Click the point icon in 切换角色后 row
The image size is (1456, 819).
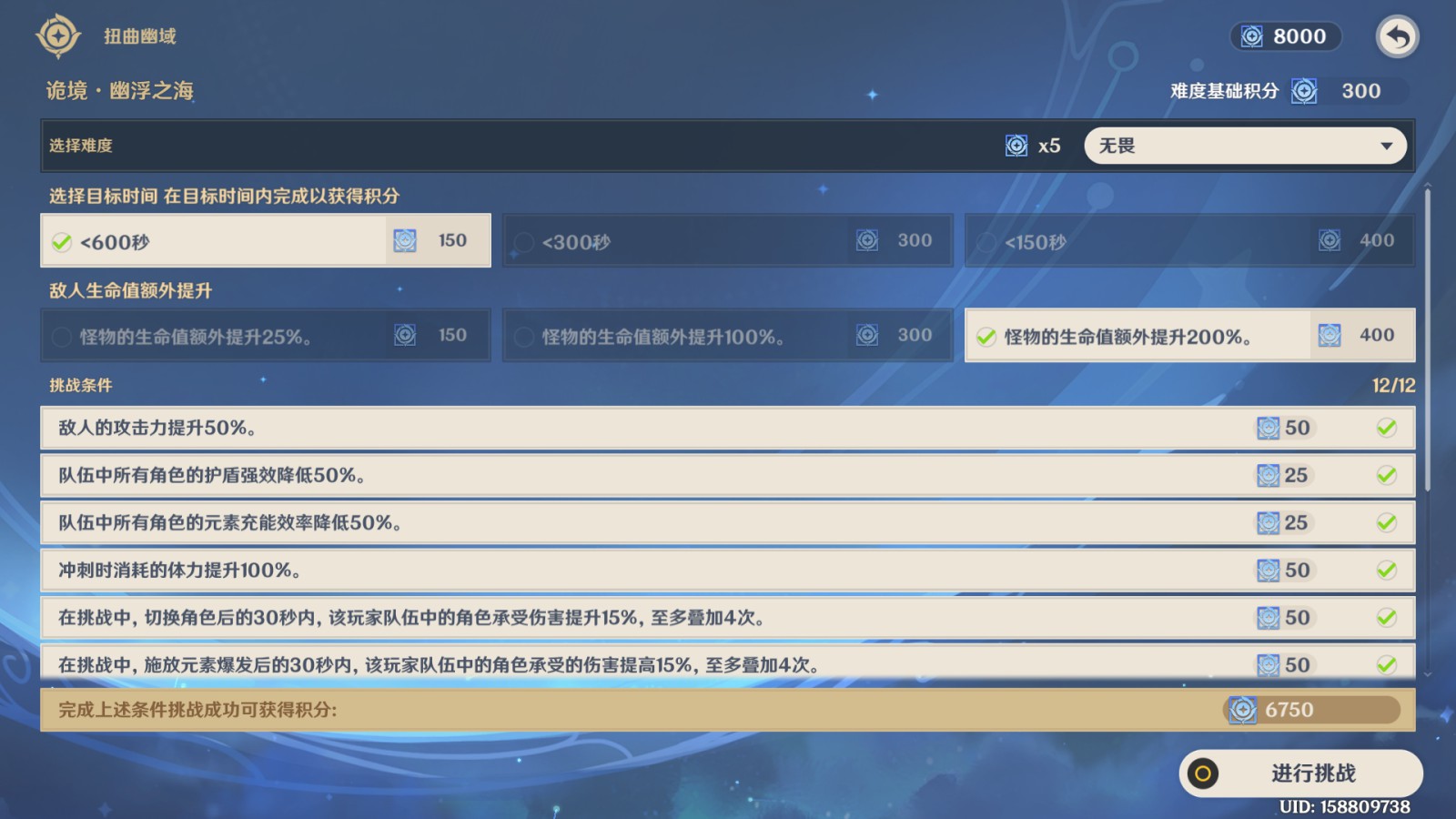(x=1268, y=617)
